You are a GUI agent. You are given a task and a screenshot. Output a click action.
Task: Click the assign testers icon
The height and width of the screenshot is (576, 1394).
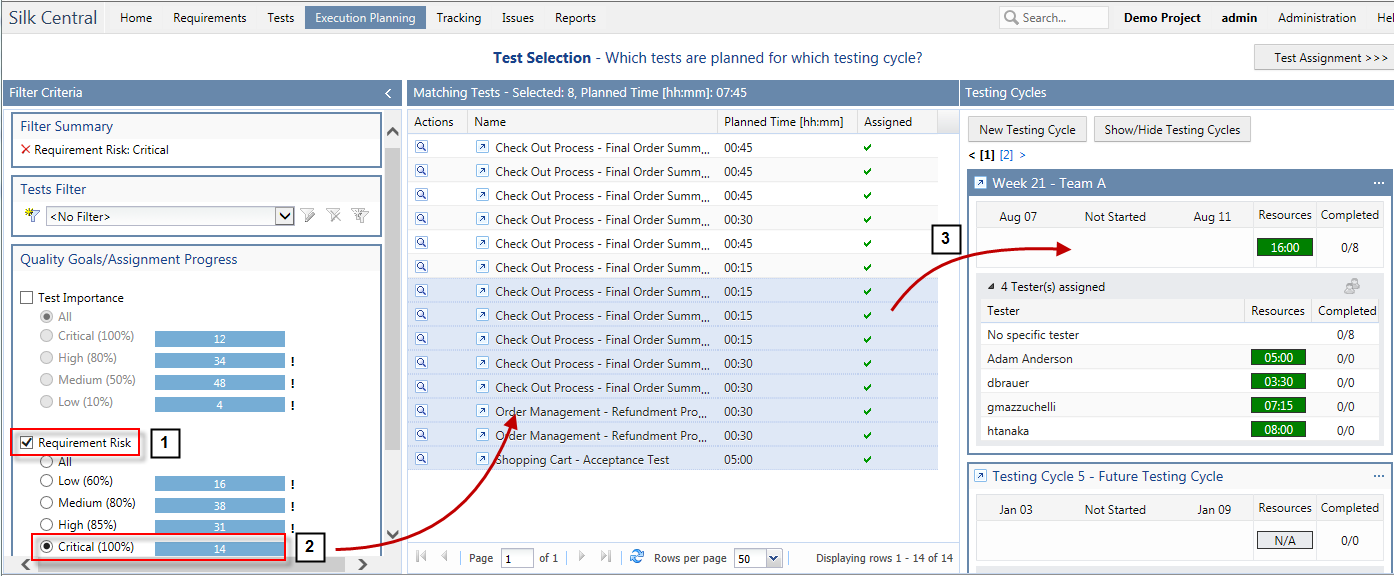[1351, 286]
